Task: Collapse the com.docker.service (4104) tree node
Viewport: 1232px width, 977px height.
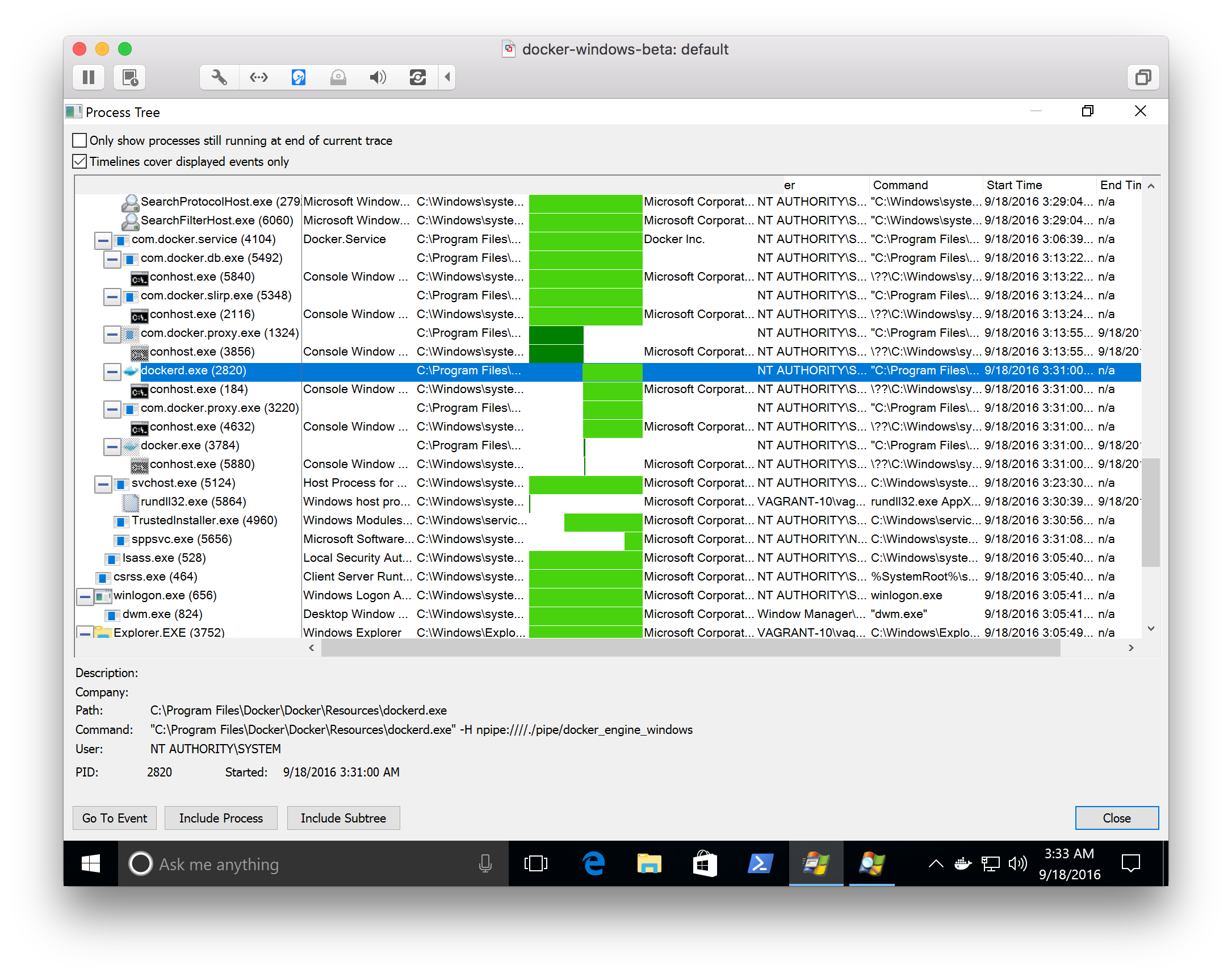Action: (103, 240)
